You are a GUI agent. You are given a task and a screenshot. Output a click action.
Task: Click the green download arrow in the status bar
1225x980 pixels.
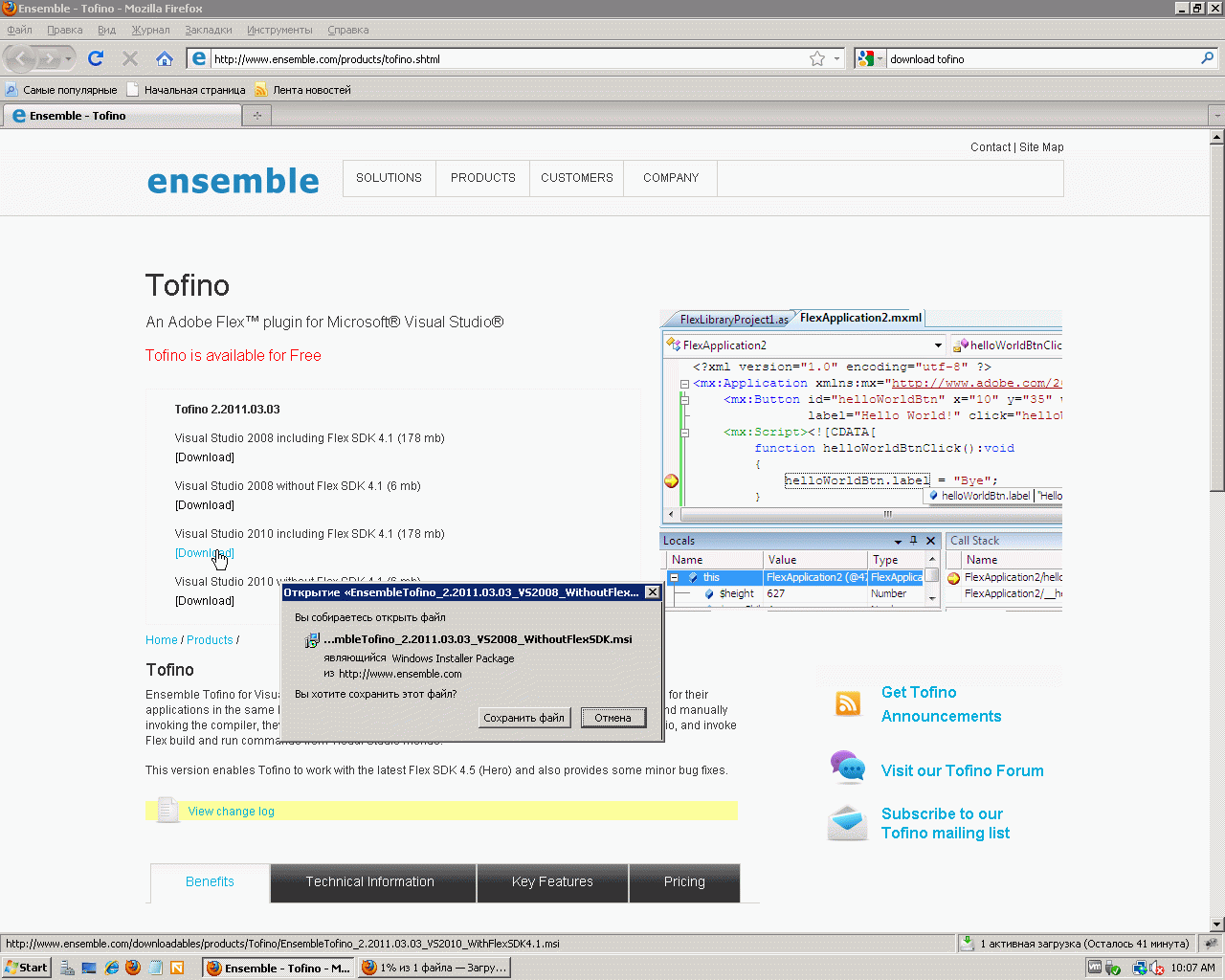(968, 943)
